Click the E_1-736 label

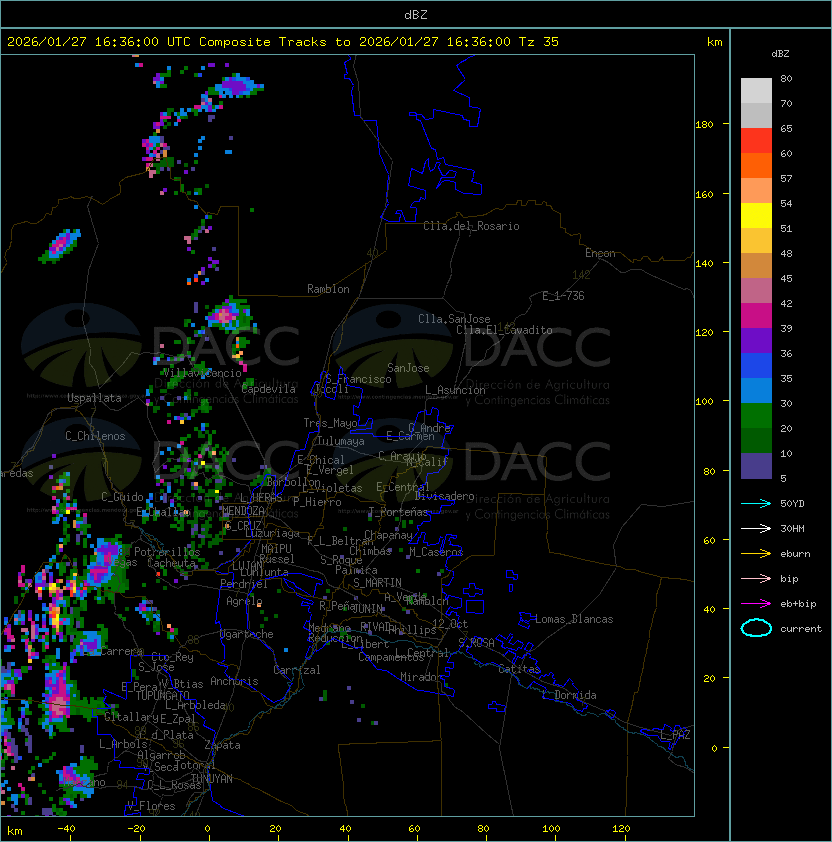coord(563,295)
